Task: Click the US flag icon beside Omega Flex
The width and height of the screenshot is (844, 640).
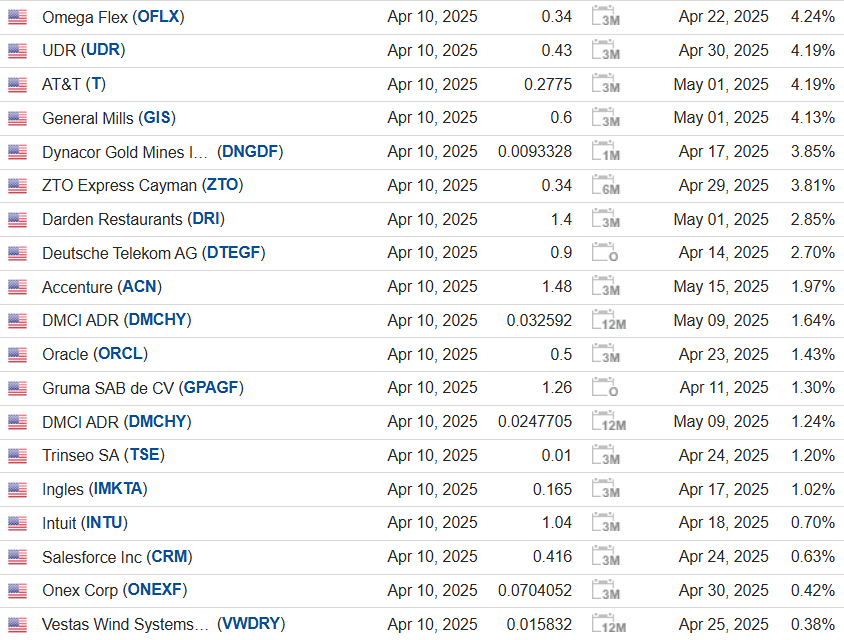Action: click(x=17, y=17)
